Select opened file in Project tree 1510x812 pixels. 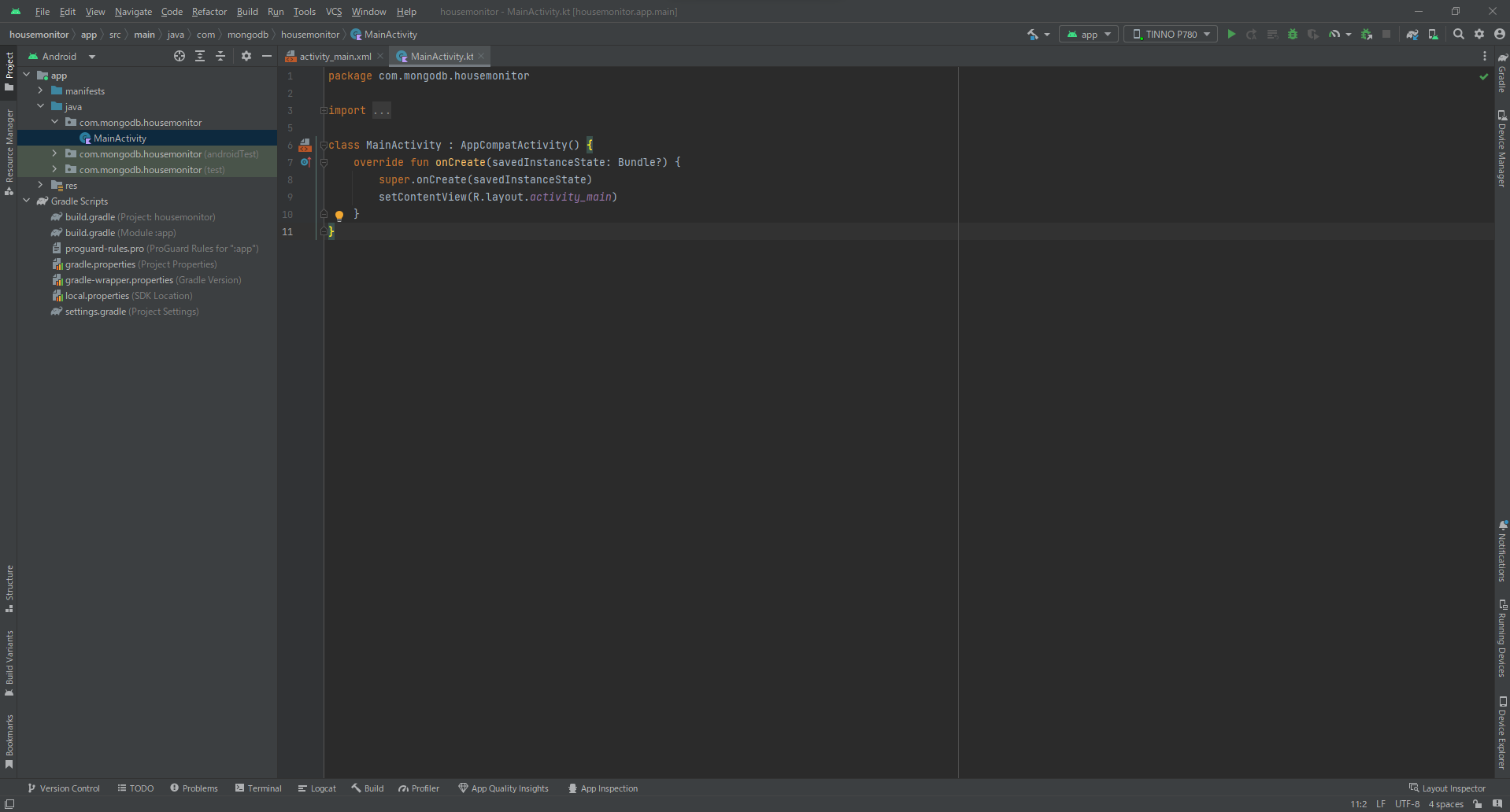click(179, 57)
